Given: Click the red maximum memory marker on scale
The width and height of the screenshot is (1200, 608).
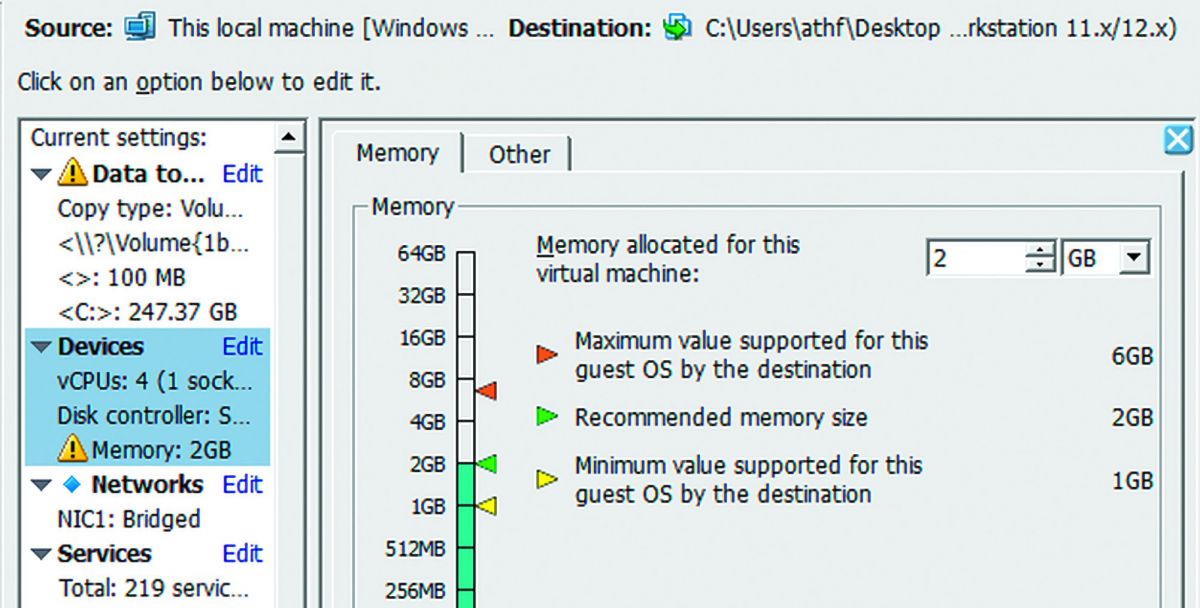Looking at the screenshot, I should pos(486,390).
